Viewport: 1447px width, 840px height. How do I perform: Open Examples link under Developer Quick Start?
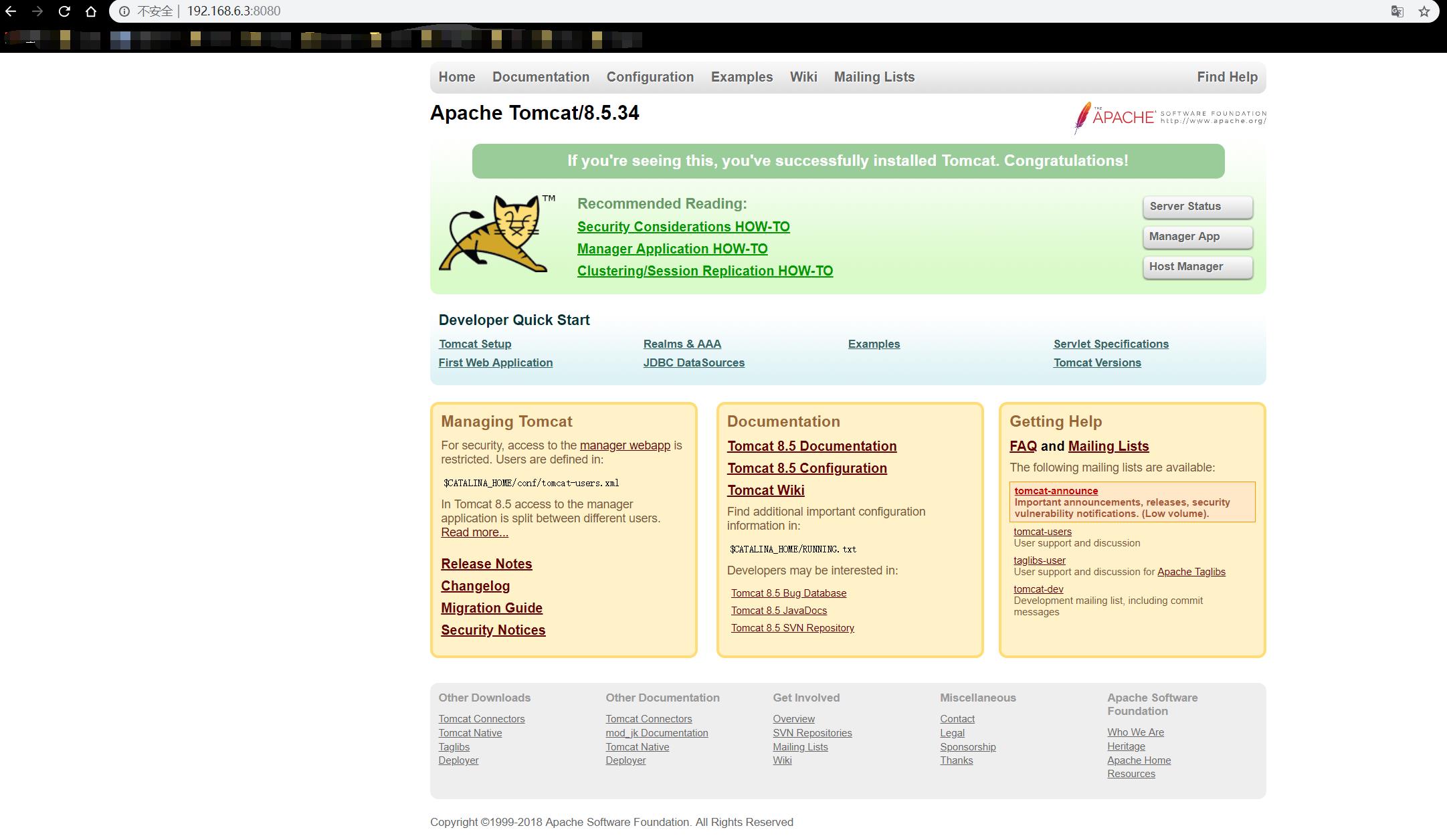click(874, 344)
